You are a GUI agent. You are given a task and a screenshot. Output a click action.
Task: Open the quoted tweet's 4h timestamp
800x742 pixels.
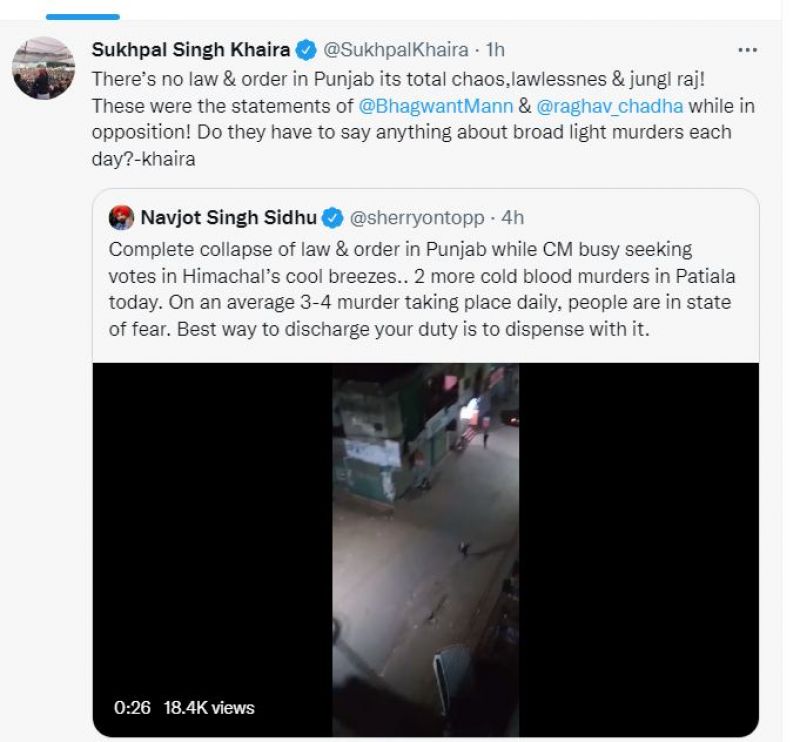click(x=512, y=218)
